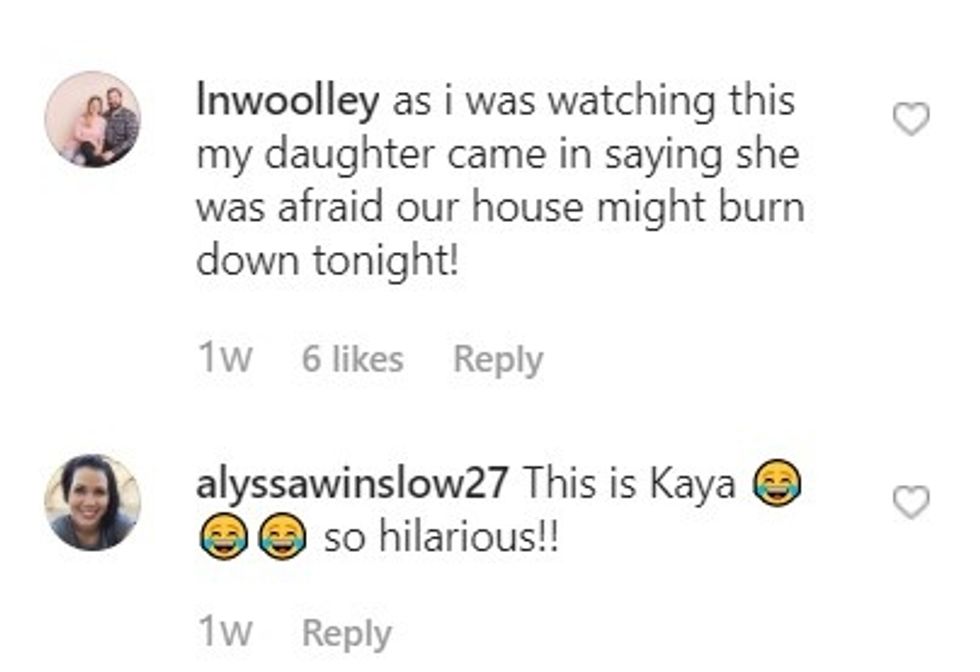View the 6 likes on lnwoolley's comment
Viewport: 980px width, 672px height.
click(x=352, y=359)
